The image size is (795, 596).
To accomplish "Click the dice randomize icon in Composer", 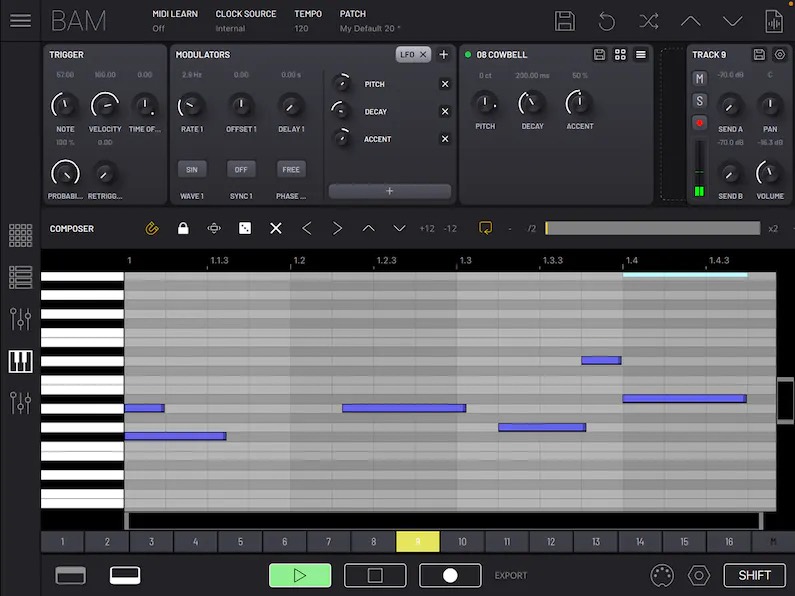I will click(x=244, y=229).
